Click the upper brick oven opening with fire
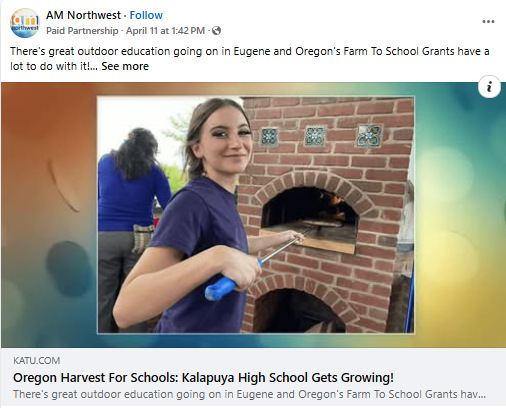The width and height of the screenshot is (506, 408). (309, 213)
